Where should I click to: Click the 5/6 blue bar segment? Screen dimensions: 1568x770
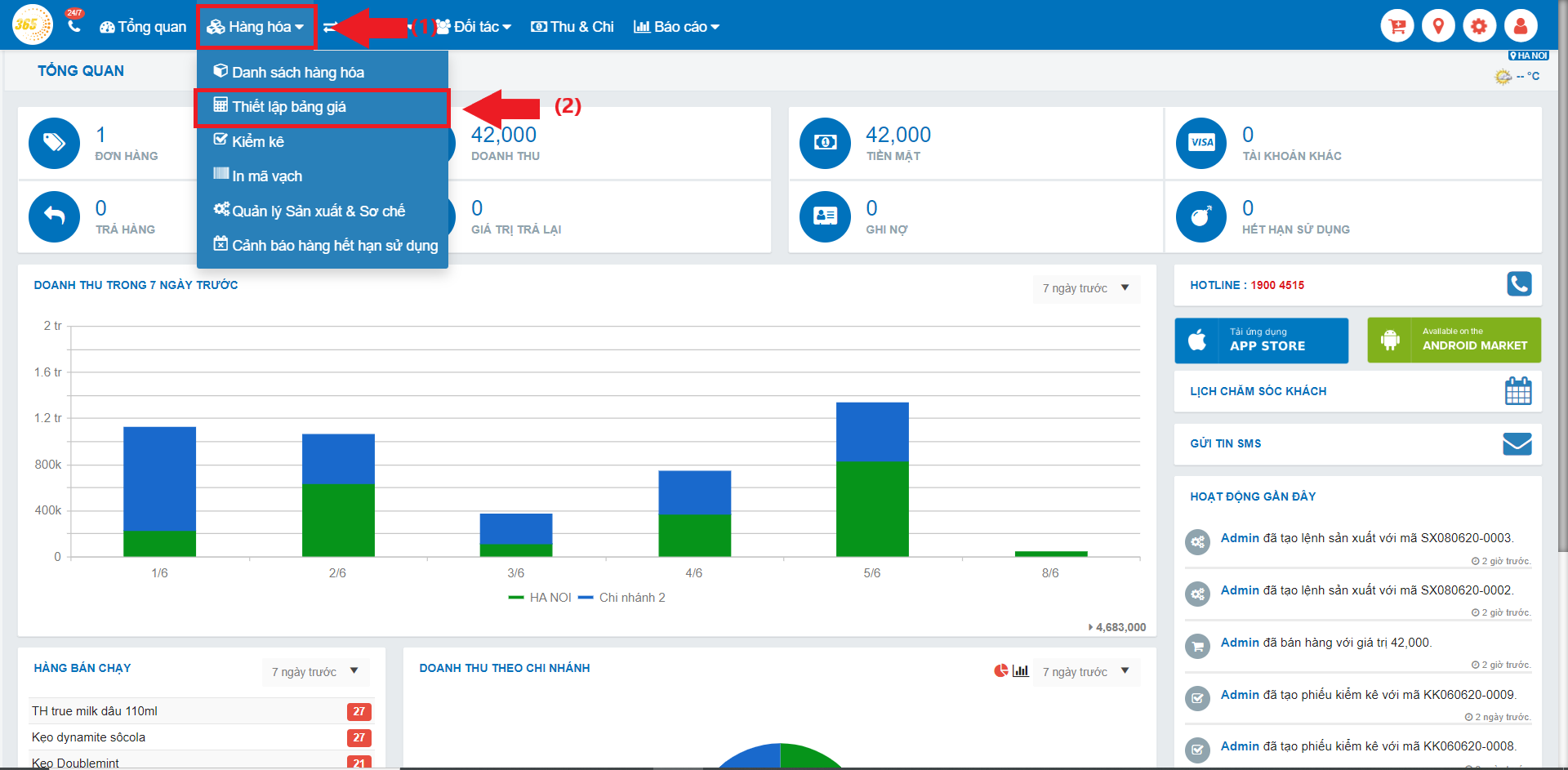pyautogui.click(x=872, y=432)
